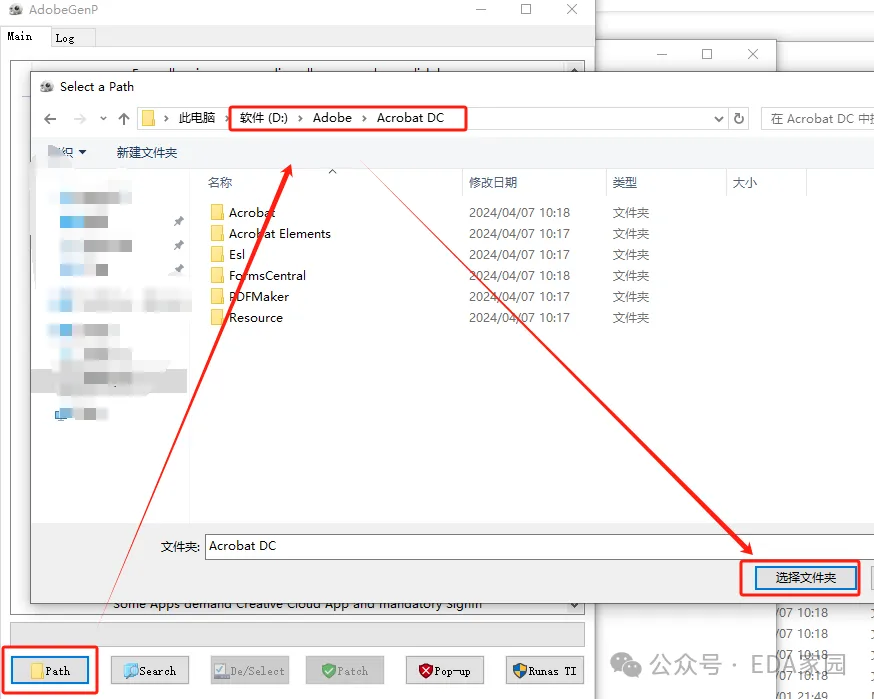
Task: Select the Acrobat Elements folder
Action: (x=280, y=234)
